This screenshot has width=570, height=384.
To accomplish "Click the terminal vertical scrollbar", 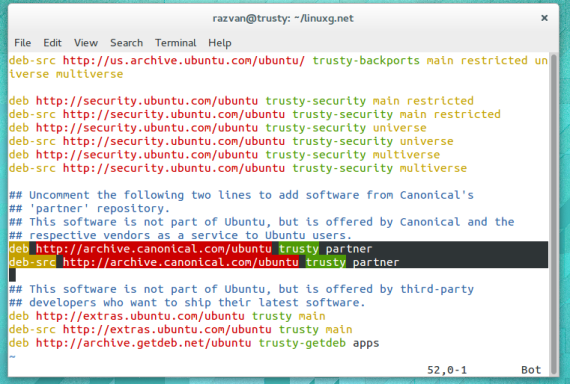I will [554, 214].
